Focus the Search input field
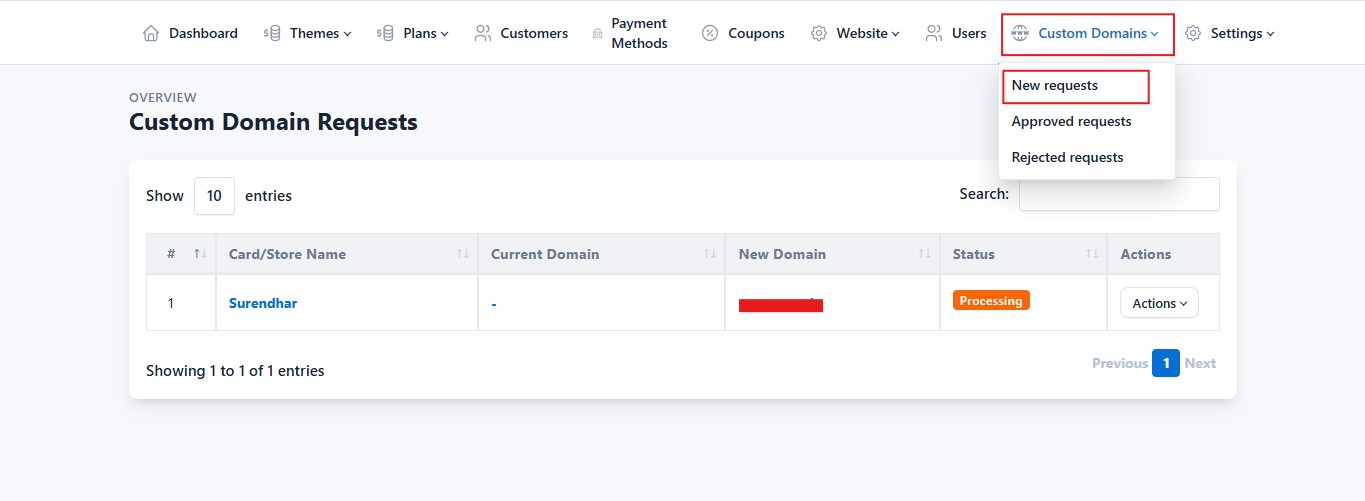Screen dimensions: 1365x501 (1119, 194)
